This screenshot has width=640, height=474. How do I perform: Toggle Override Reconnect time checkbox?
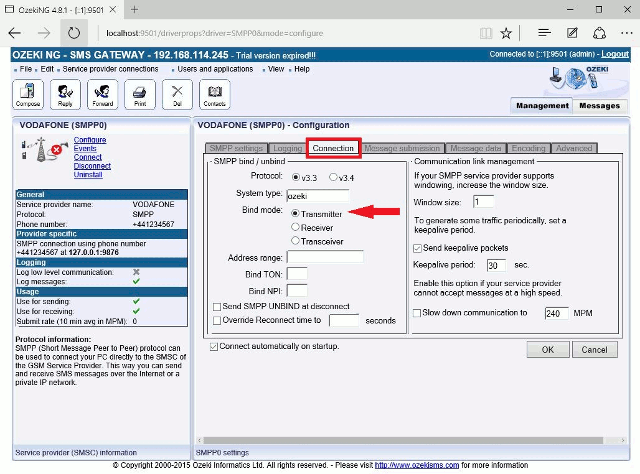point(217,320)
